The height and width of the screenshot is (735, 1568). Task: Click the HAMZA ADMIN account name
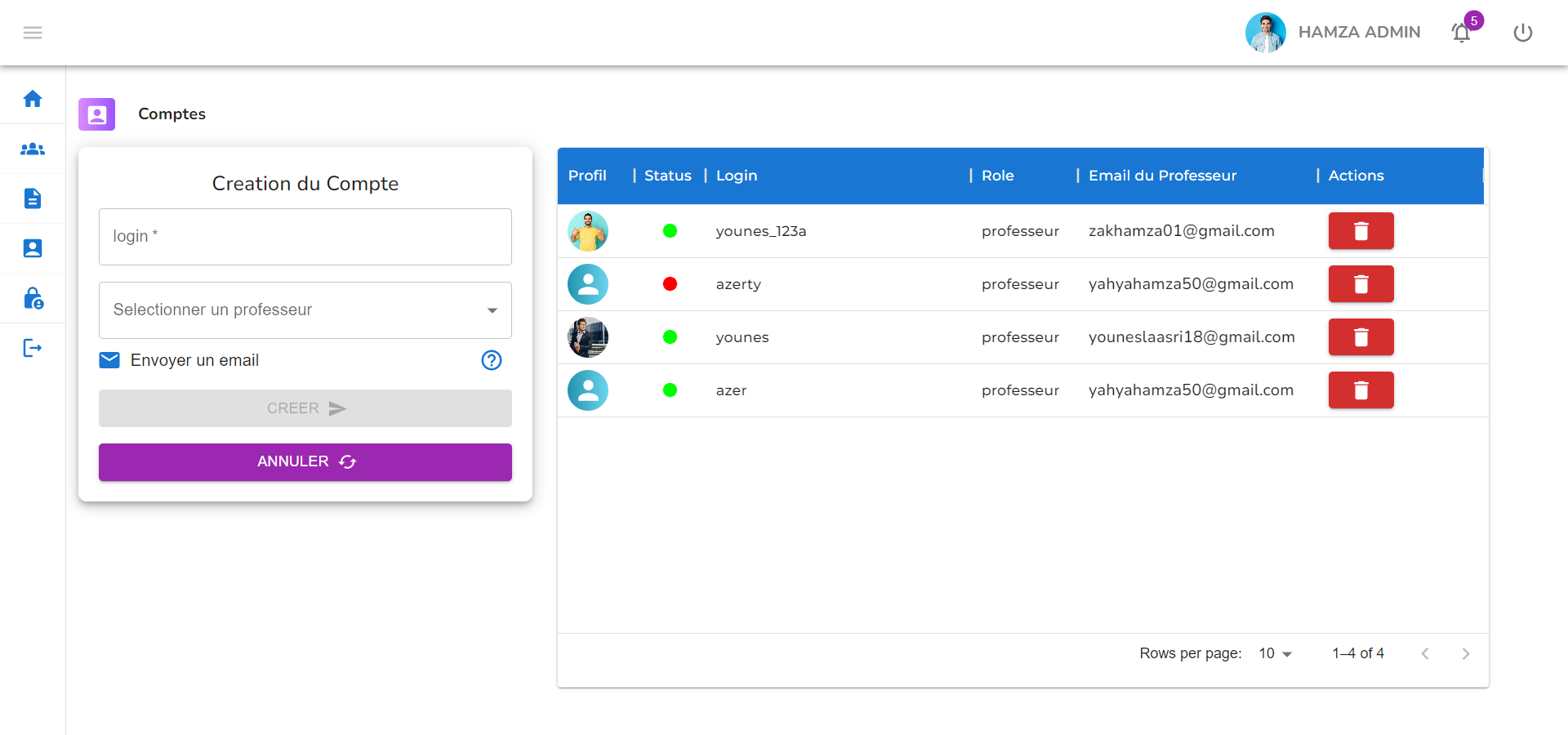click(1360, 32)
